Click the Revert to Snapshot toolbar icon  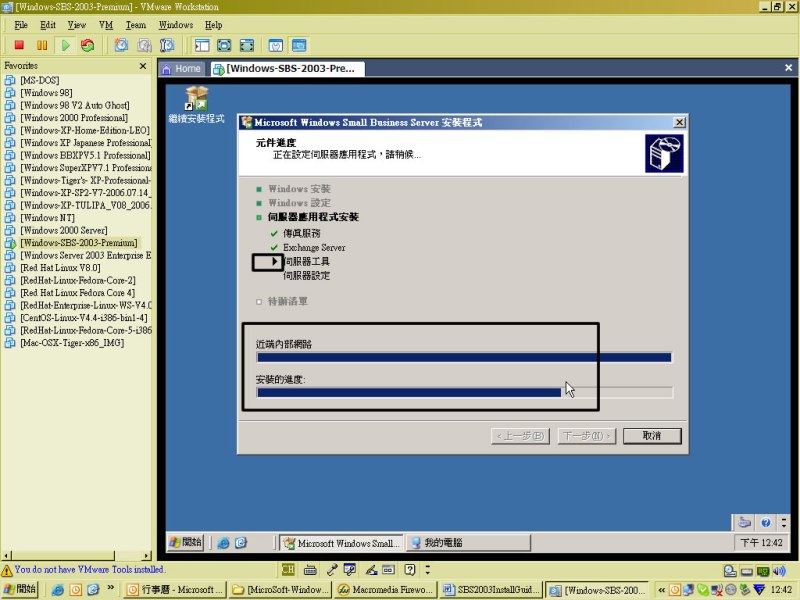tap(144, 45)
